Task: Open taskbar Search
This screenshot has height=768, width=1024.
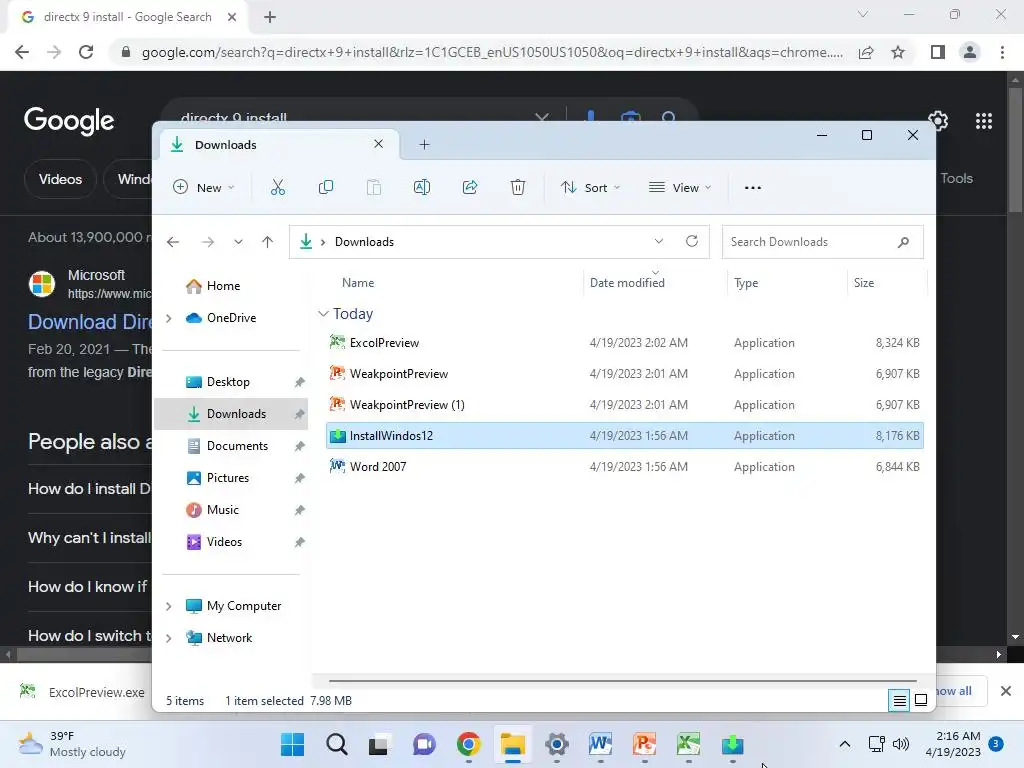Action: click(336, 744)
